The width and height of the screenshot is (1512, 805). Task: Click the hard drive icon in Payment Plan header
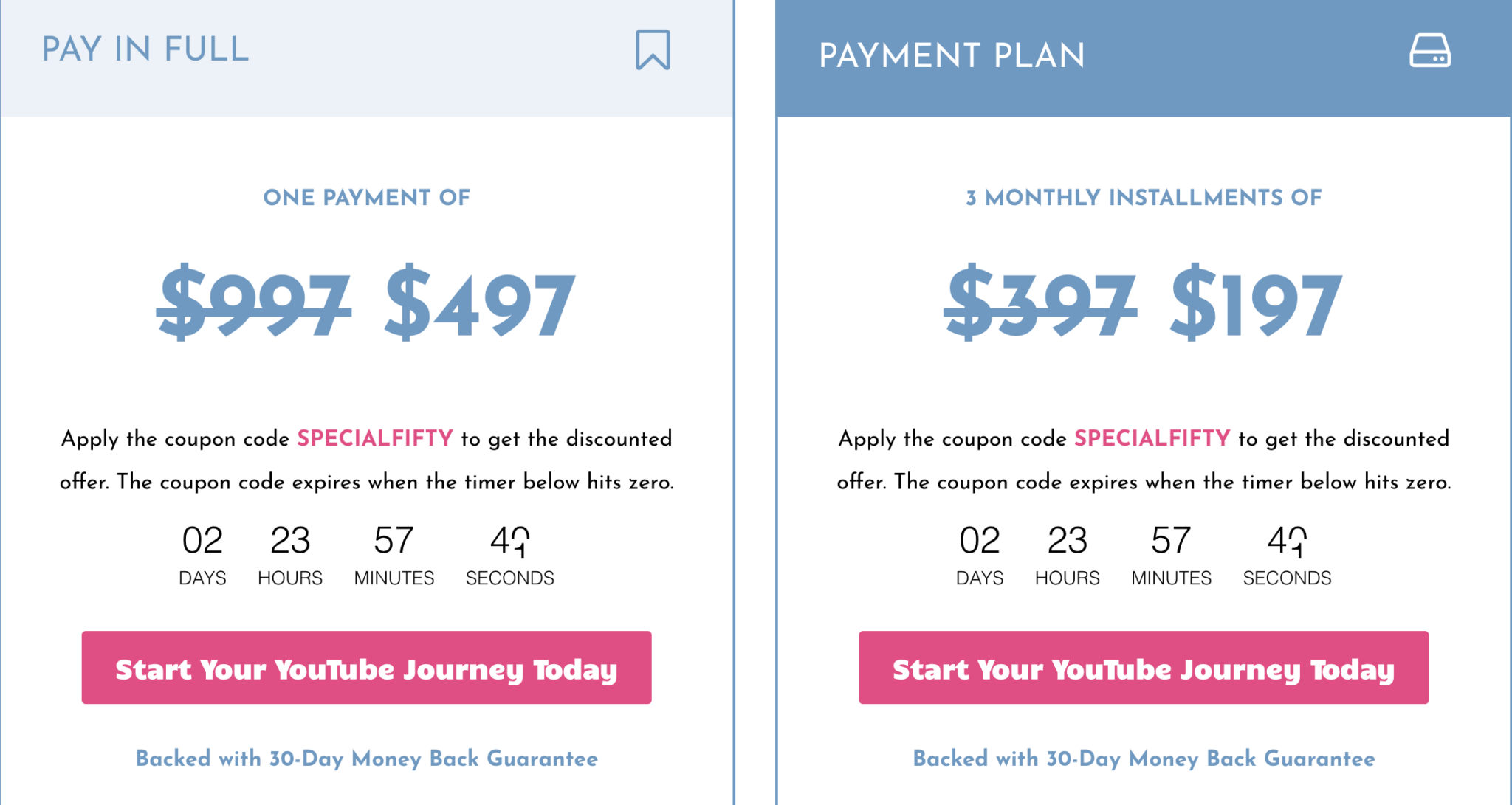point(1429,50)
